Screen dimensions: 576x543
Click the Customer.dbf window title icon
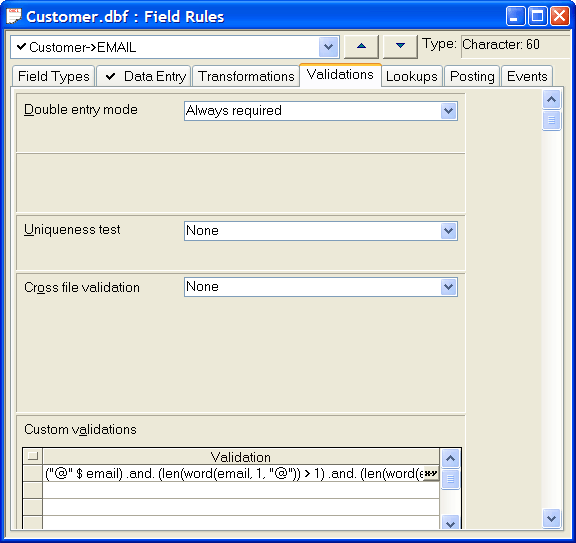(x=14, y=16)
